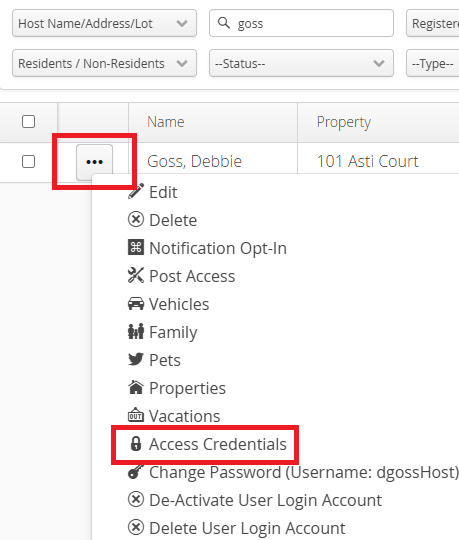Click the circled X icon beside Delete
The width and height of the screenshot is (459, 540).
click(136, 219)
